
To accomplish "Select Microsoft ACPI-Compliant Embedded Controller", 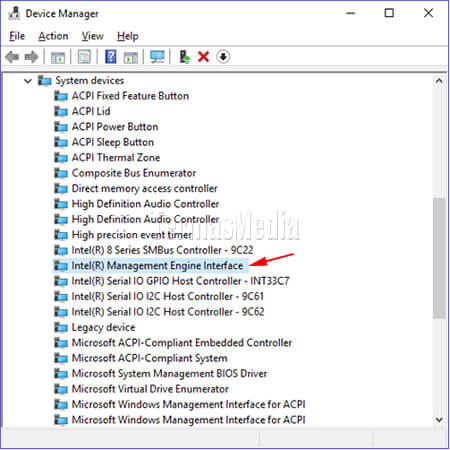I will (x=182, y=343).
